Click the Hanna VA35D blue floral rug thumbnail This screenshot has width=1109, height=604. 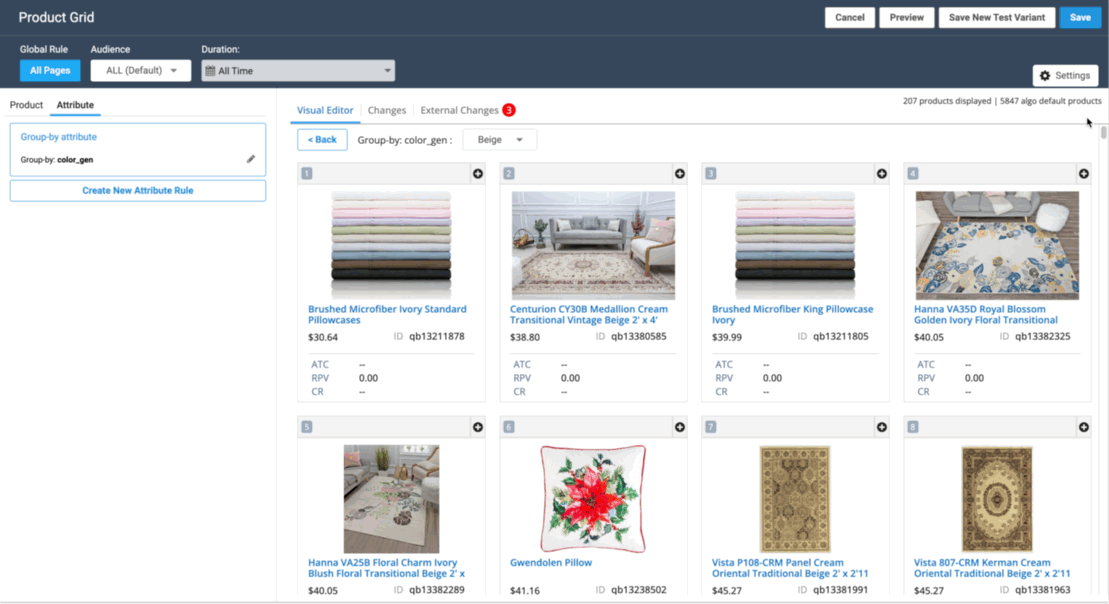(997, 245)
